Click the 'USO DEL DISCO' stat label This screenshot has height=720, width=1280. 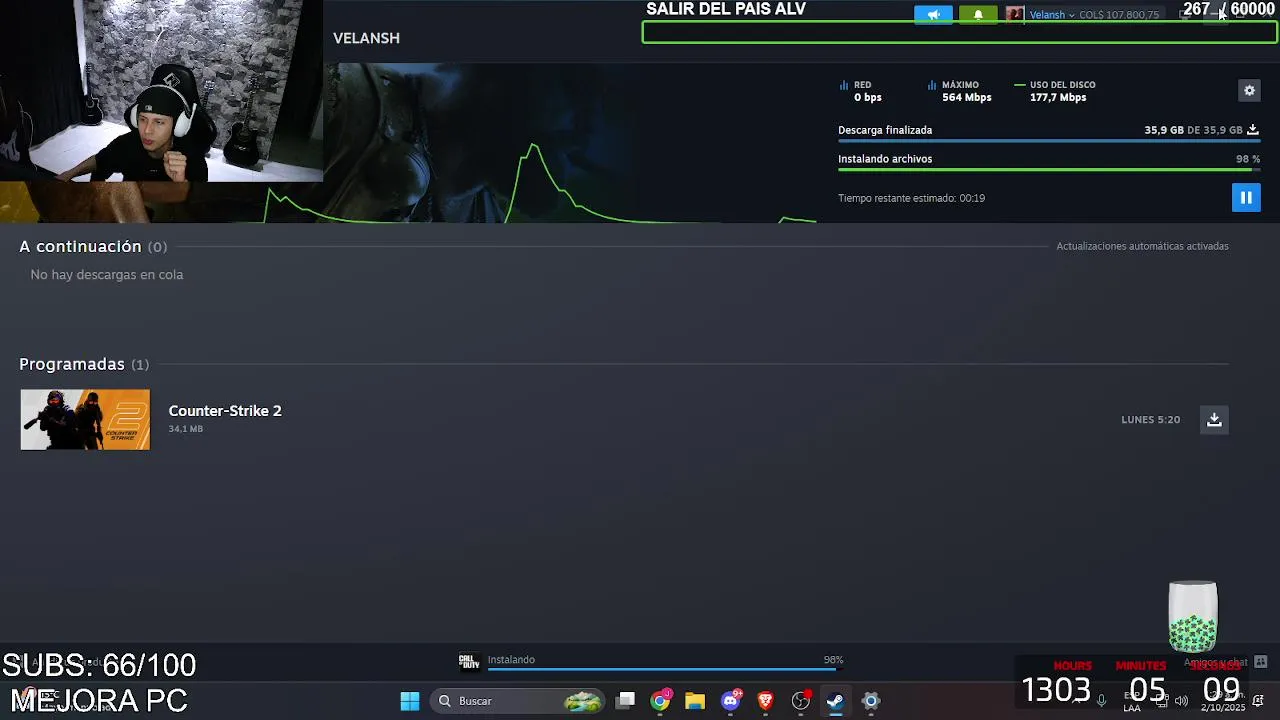[x=1062, y=85]
